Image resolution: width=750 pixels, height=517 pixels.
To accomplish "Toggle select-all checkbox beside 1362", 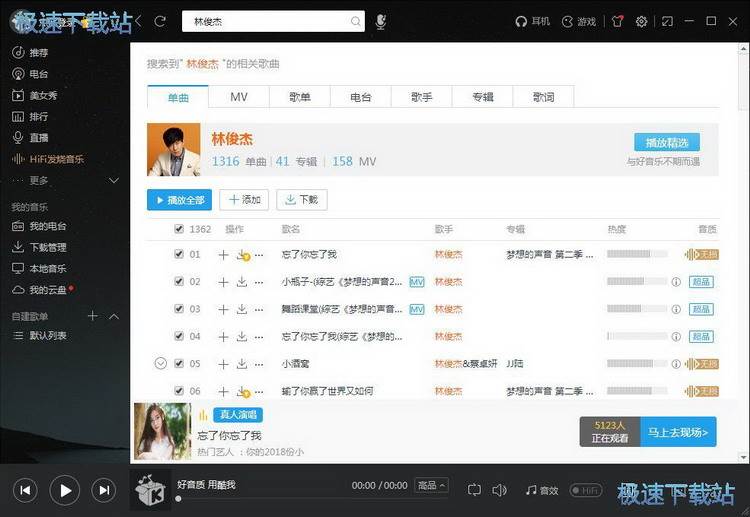I will (179, 229).
